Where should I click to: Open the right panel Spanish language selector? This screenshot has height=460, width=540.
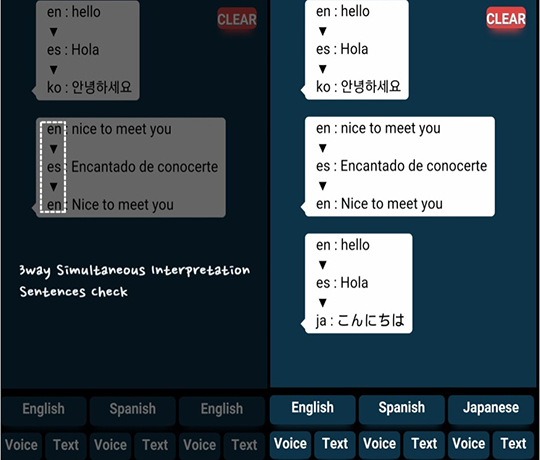point(402,408)
